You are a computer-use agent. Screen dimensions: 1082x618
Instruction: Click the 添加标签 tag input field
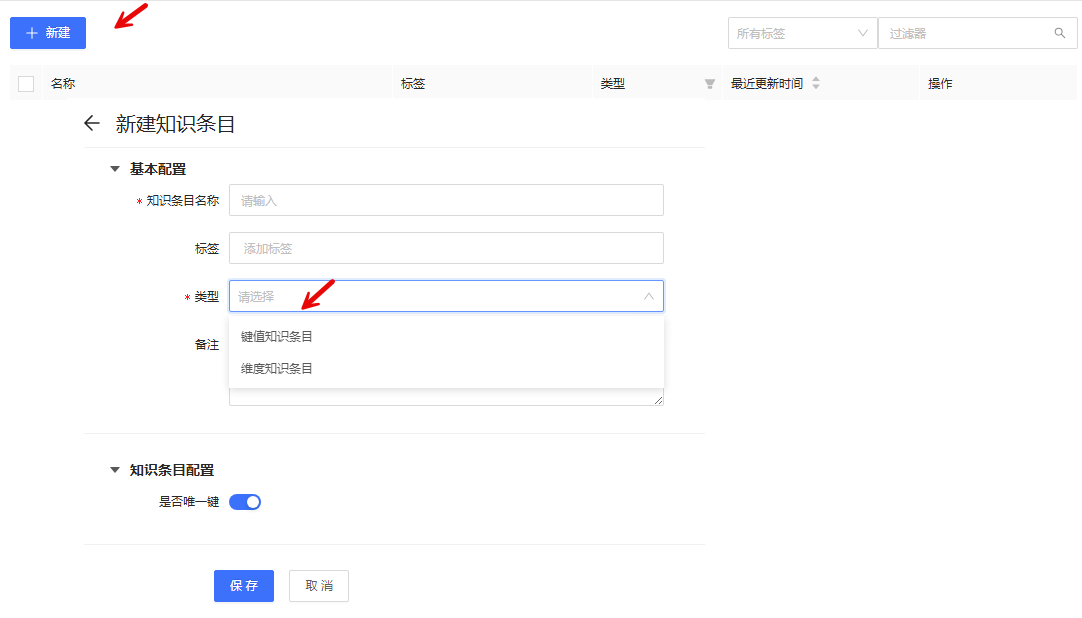pos(446,248)
